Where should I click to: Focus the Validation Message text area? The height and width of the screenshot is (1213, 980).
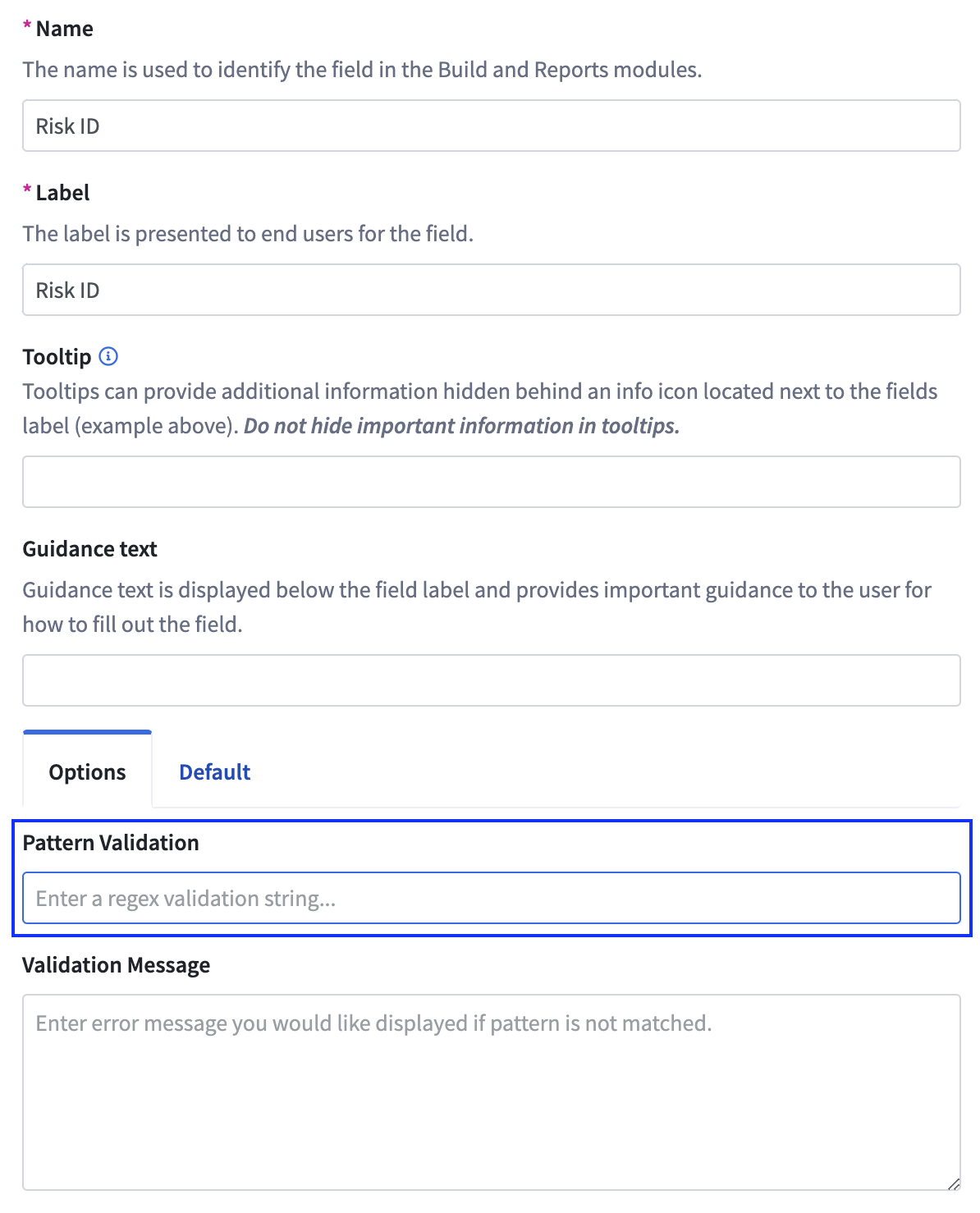(x=491, y=1092)
